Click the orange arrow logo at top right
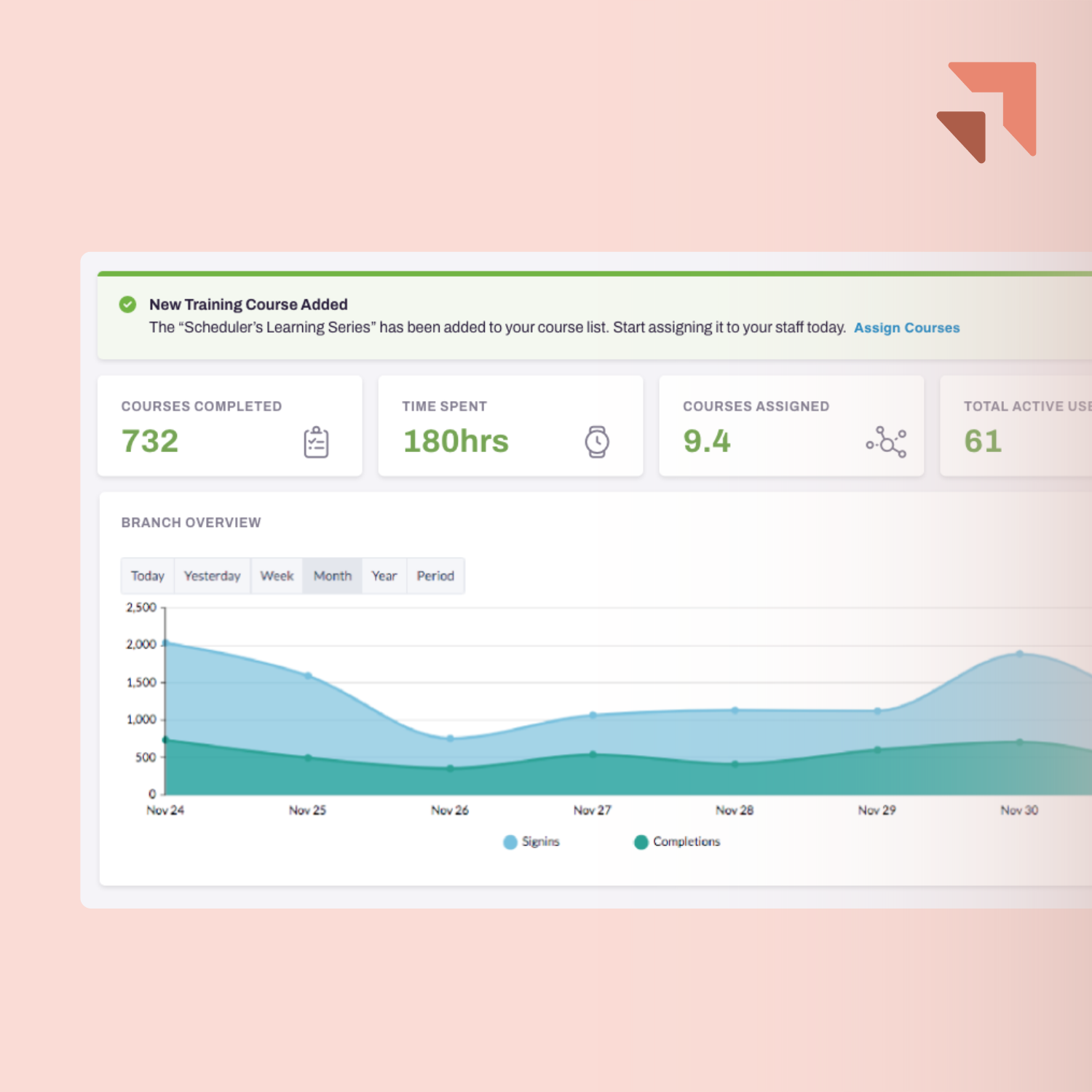1092x1092 pixels. 986,112
